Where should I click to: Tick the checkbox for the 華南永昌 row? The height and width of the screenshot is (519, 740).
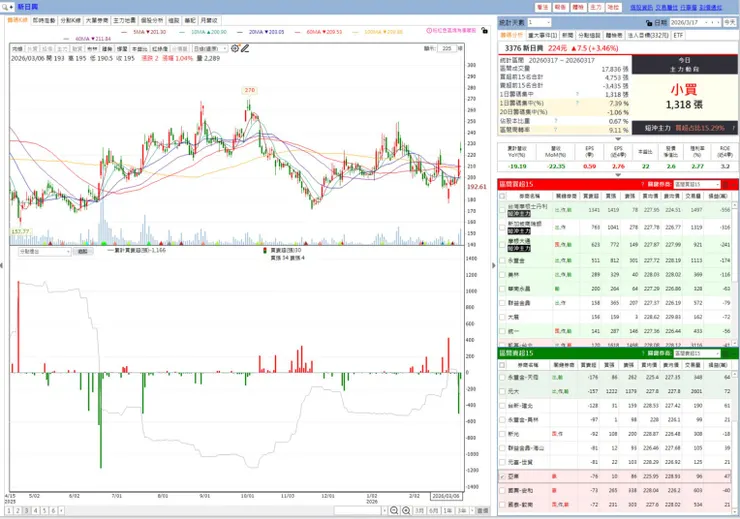click(x=502, y=289)
